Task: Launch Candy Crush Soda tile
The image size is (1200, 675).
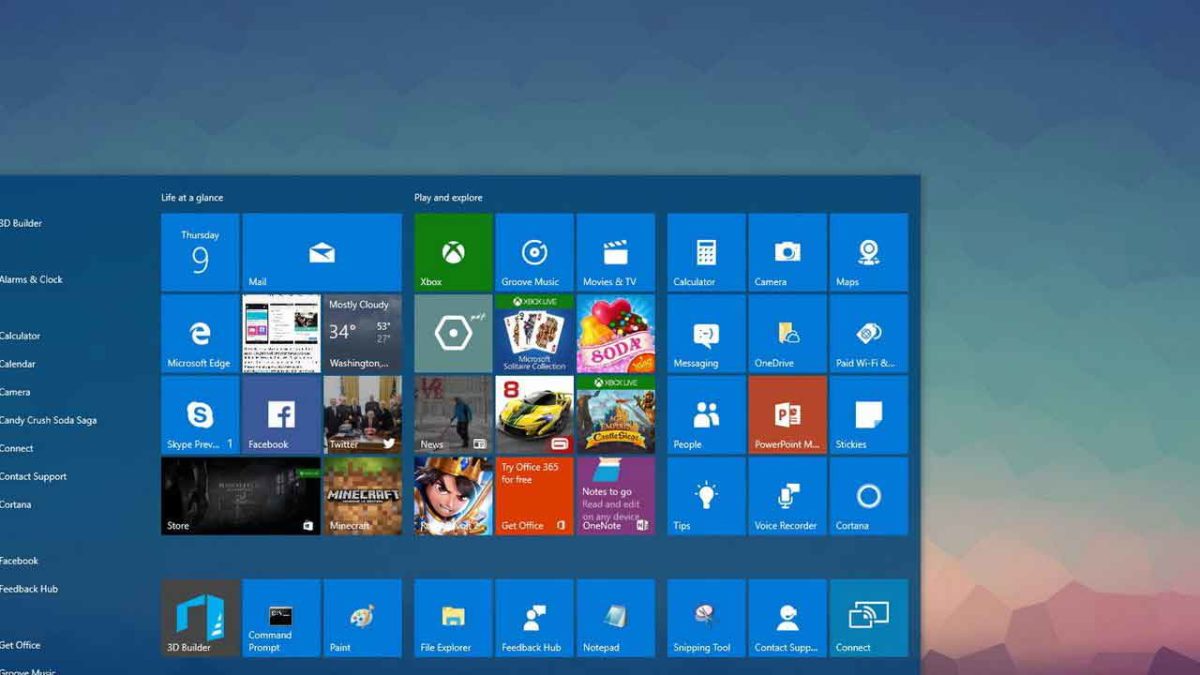Action: 616,333
